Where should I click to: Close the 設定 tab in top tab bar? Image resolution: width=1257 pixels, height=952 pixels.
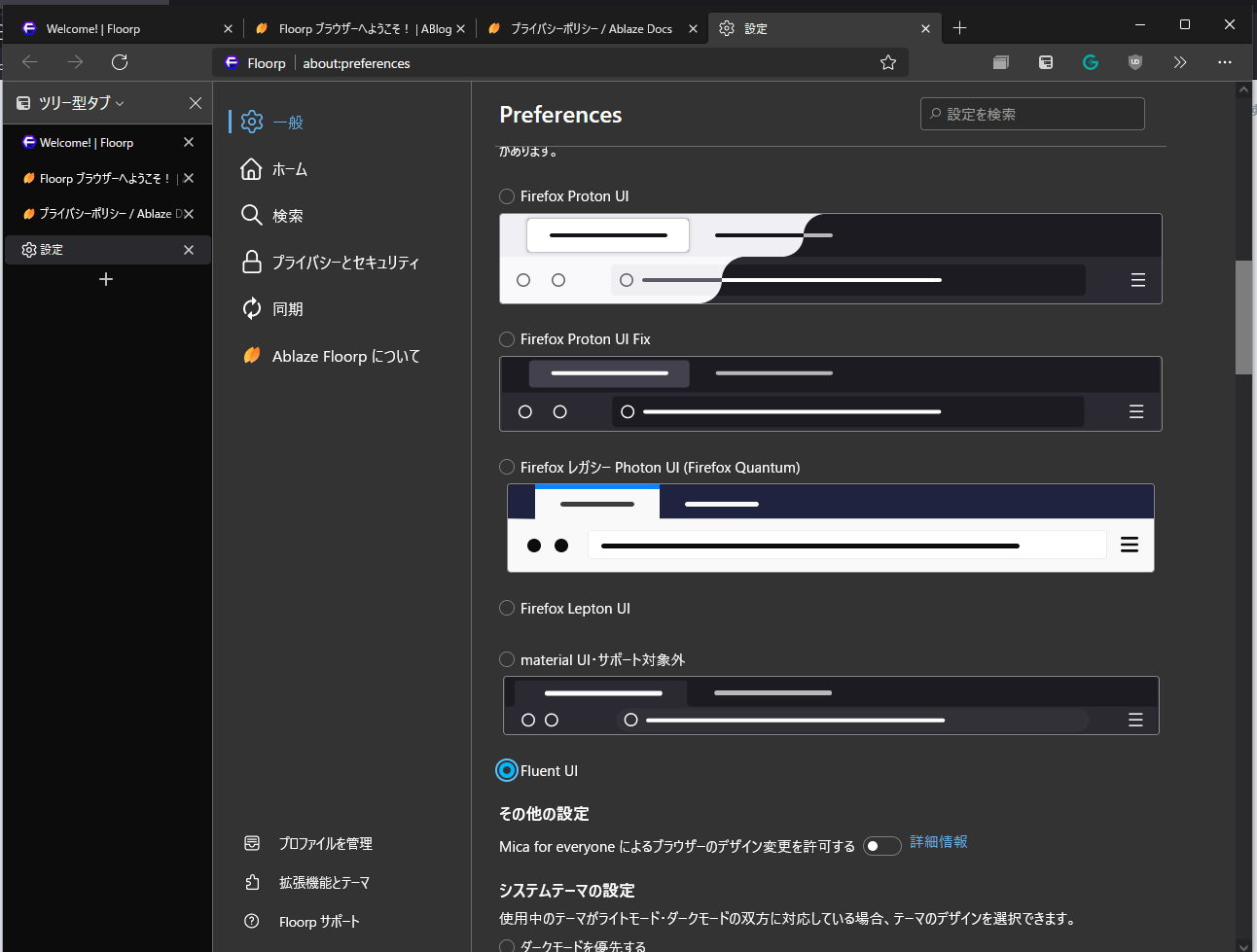[925, 29]
